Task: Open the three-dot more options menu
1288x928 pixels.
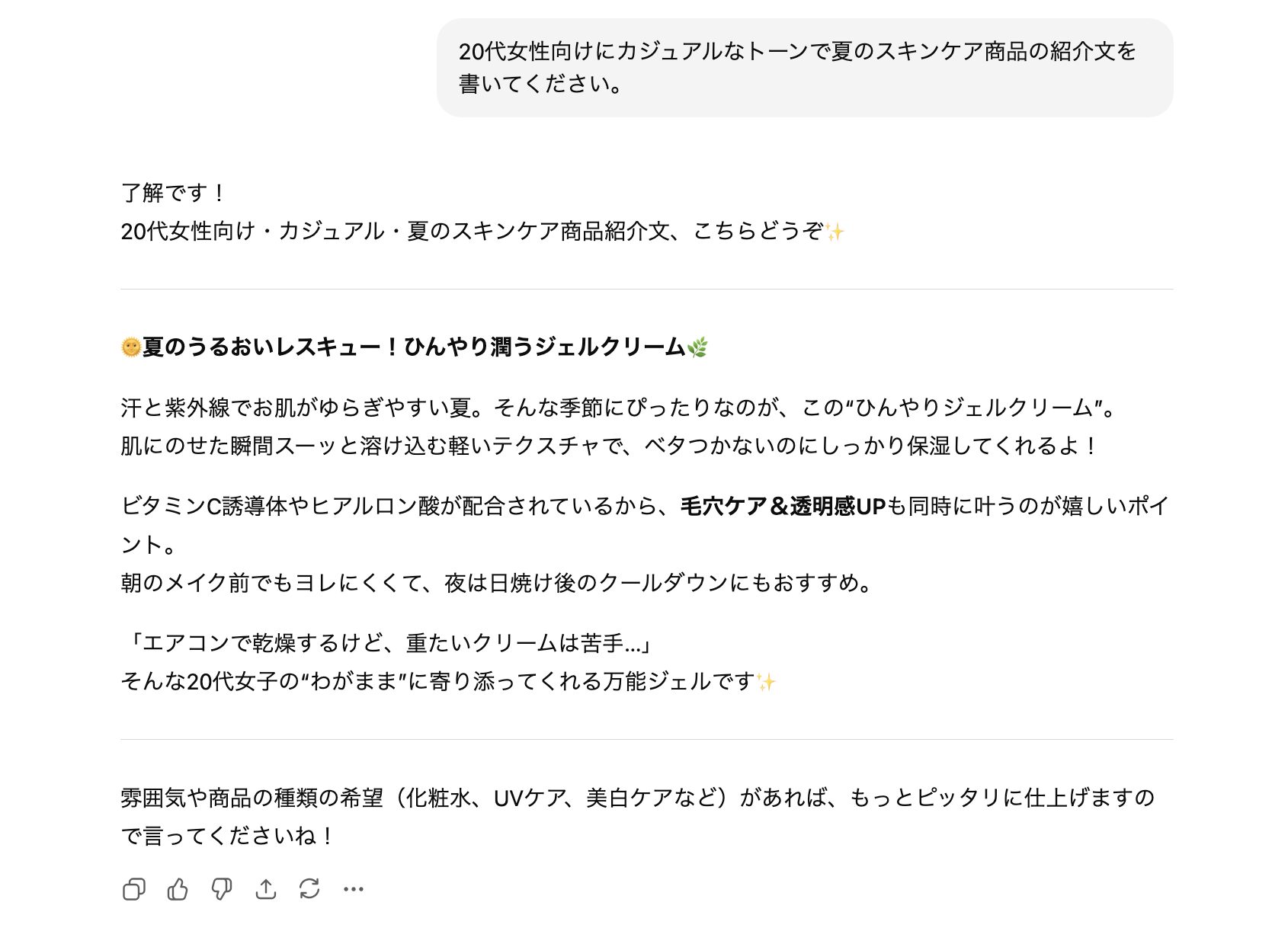Action: click(x=354, y=889)
